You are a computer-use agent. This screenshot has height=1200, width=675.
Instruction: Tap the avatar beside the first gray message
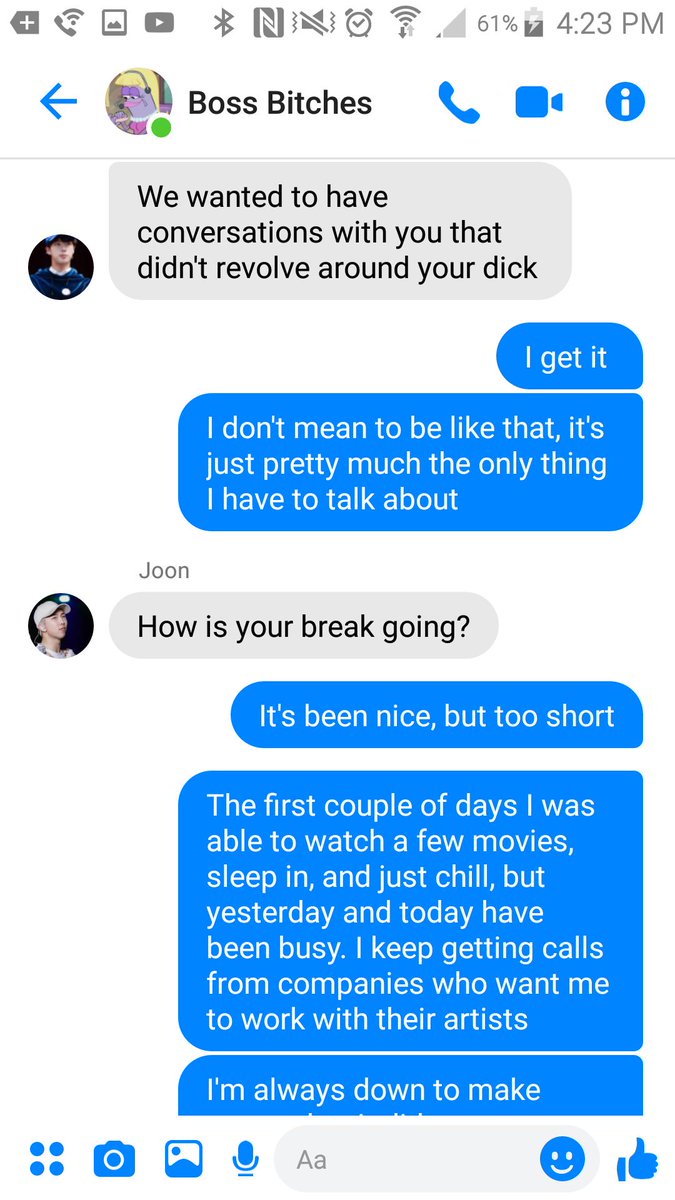(61, 267)
